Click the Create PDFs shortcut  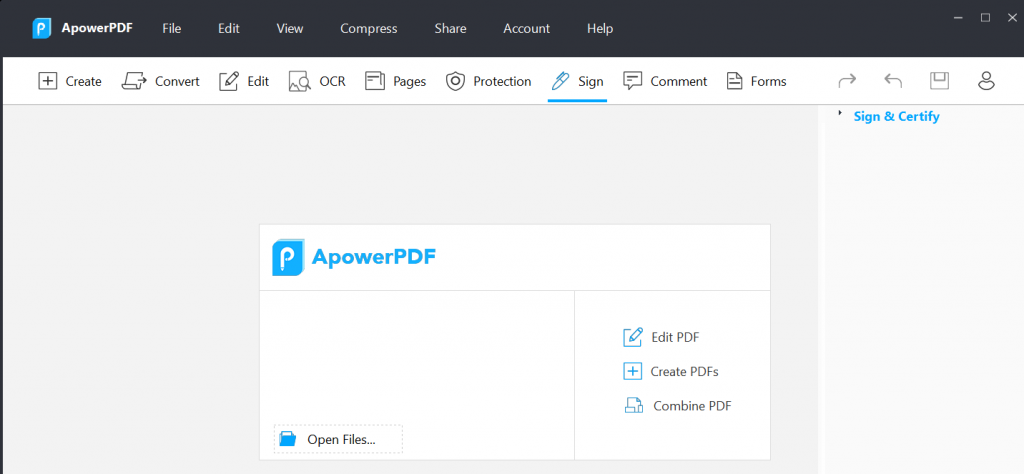tap(671, 371)
